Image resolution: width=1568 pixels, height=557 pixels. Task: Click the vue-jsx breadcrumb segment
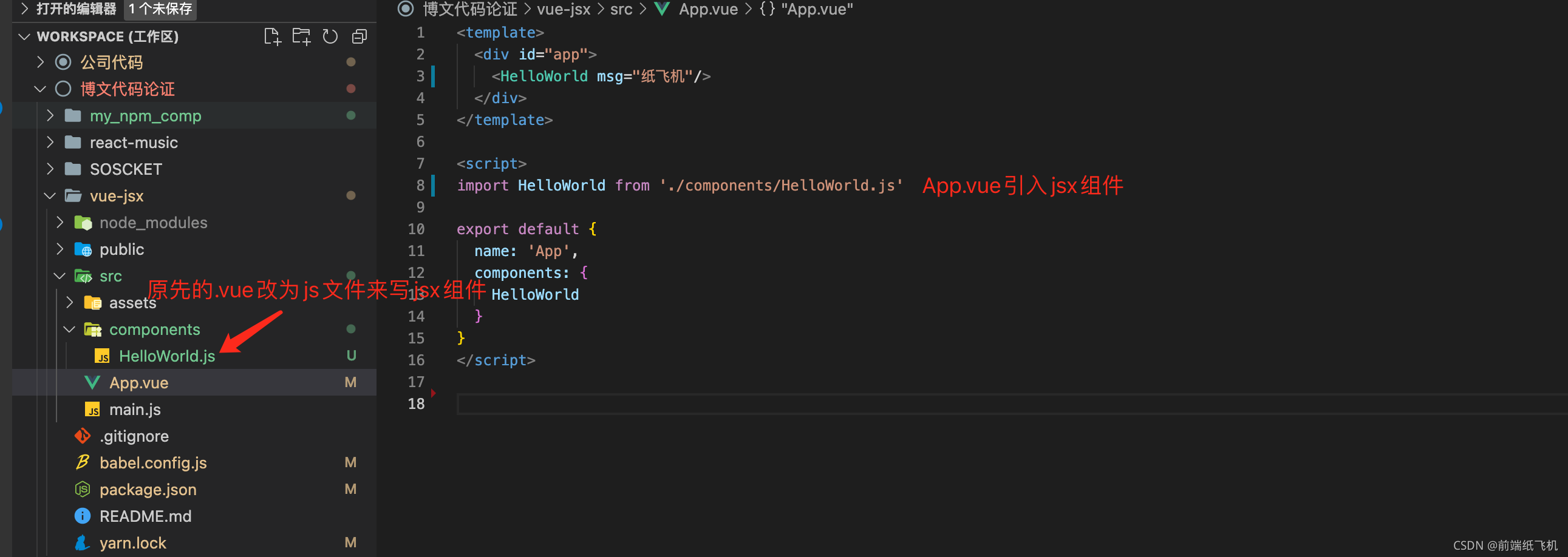tap(563, 9)
